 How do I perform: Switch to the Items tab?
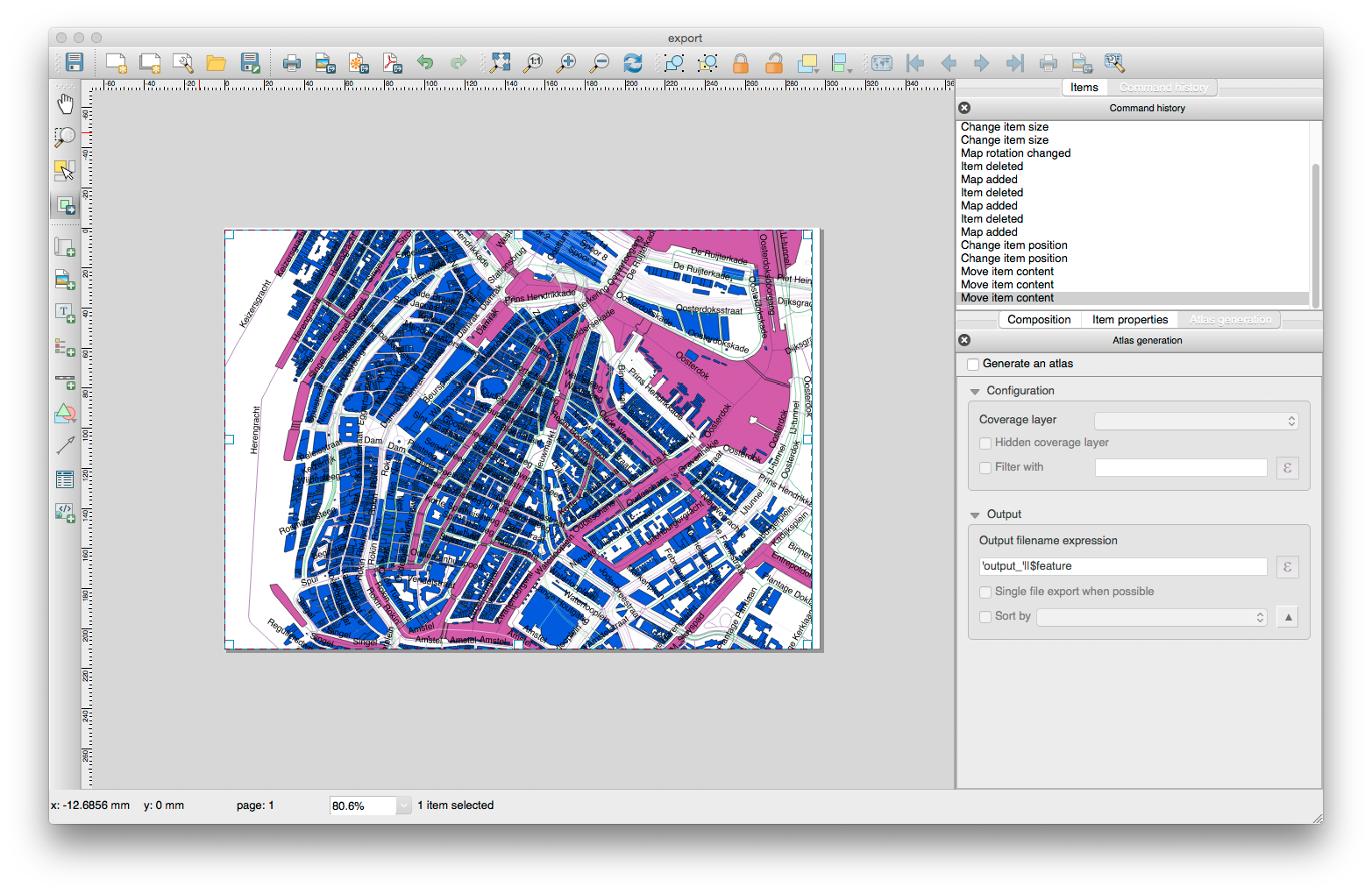coord(1084,88)
